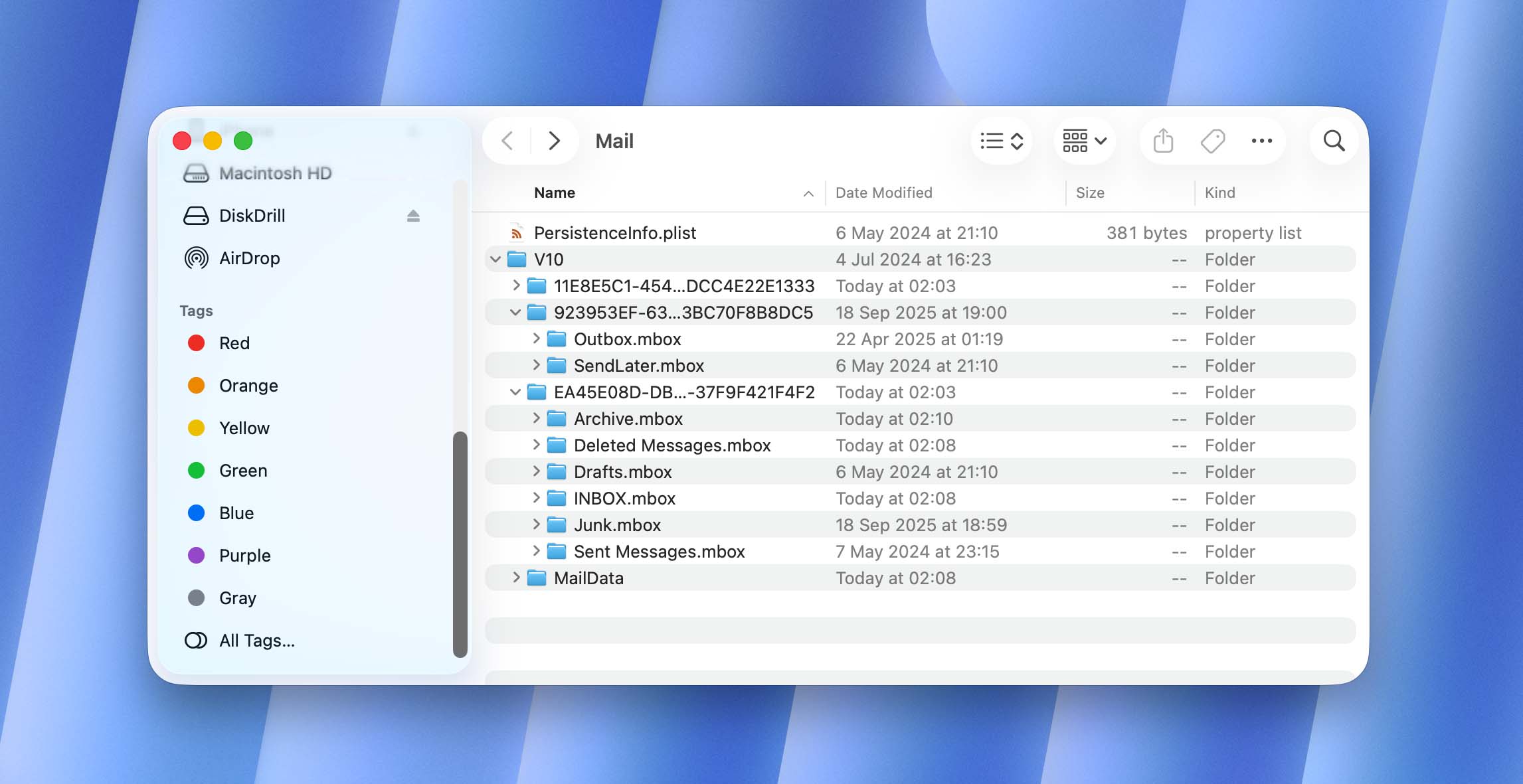Collapse the V10 folder
This screenshot has width=1523, height=784.
click(495, 259)
